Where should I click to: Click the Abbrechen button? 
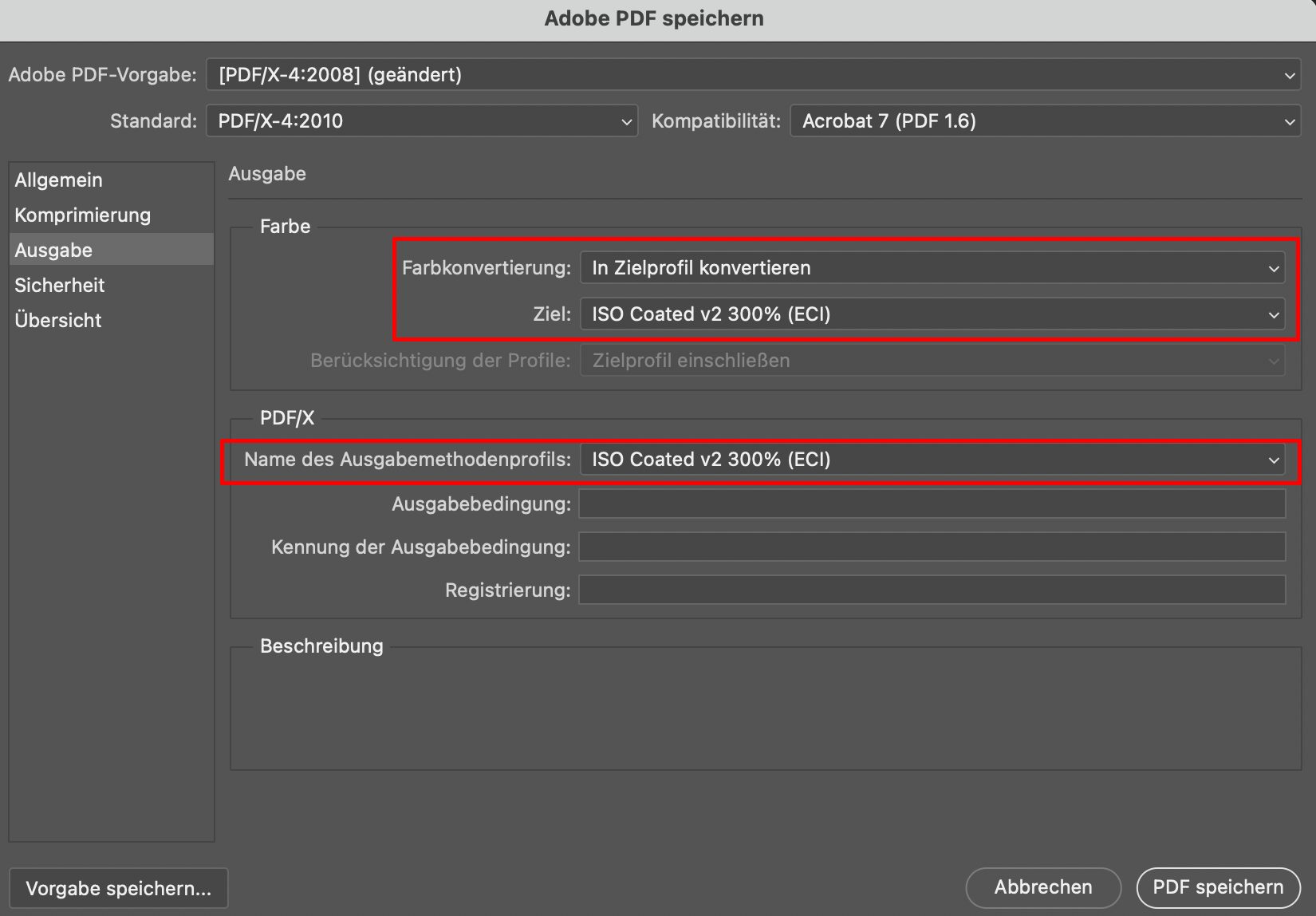click(1043, 887)
